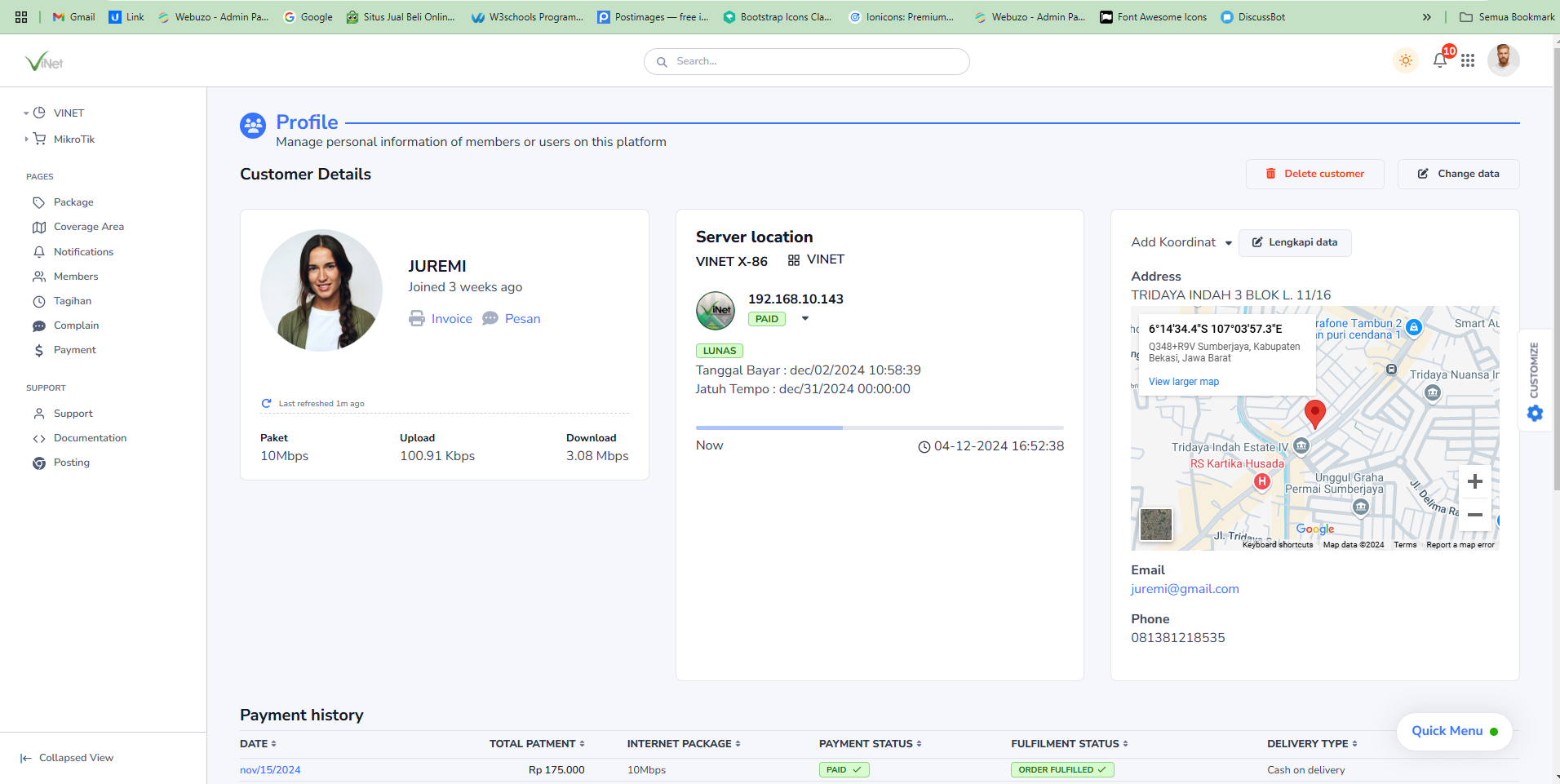1560x784 pixels.
Task: Sort by INTERNET PACKAGE column
Action: [x=684, y=744]
